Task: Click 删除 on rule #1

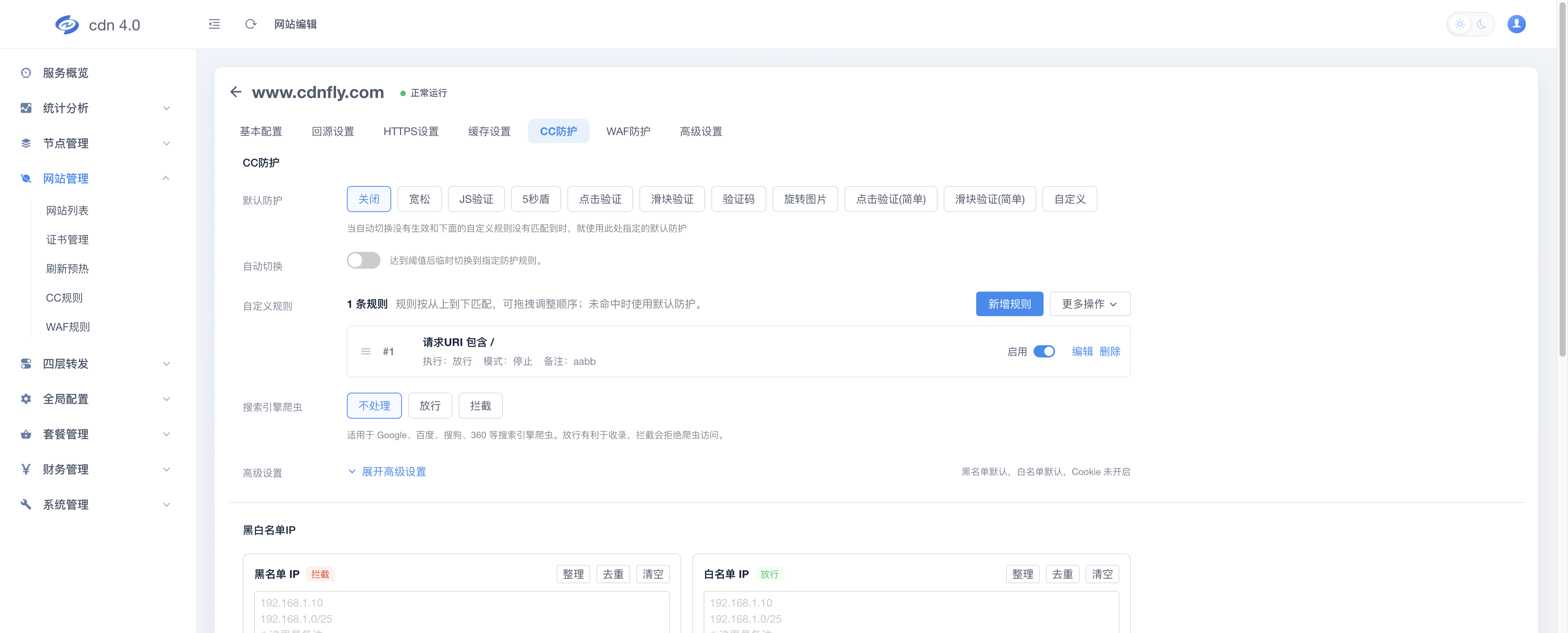Action: (x=1110, y=352)
